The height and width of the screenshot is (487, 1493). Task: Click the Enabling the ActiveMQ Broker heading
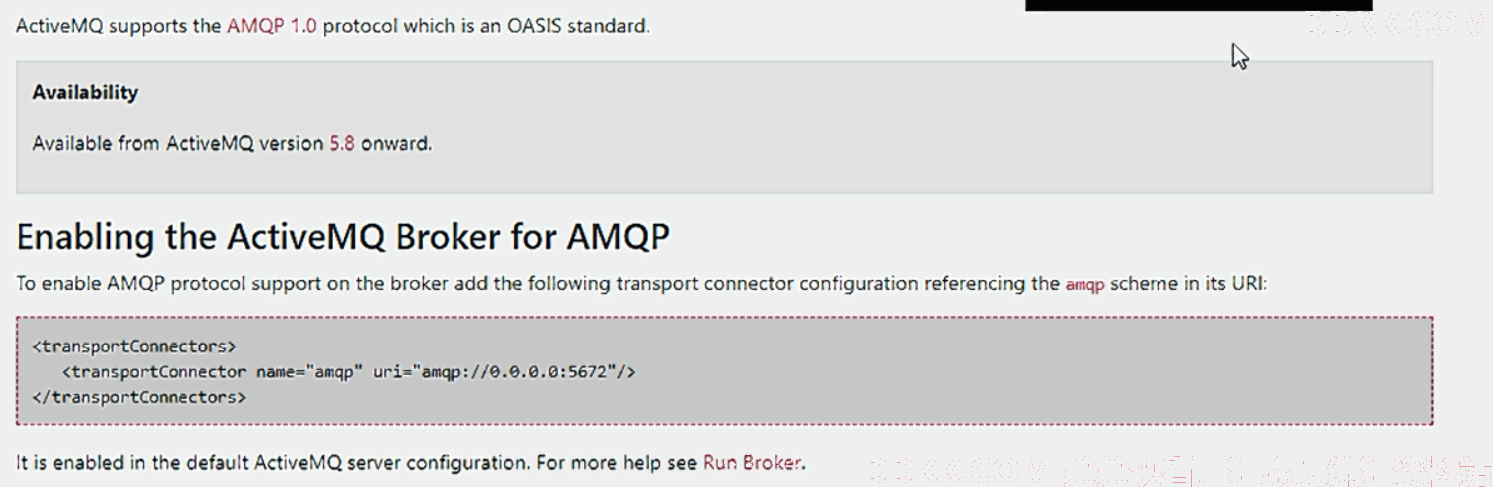click(x=343, y=238)
